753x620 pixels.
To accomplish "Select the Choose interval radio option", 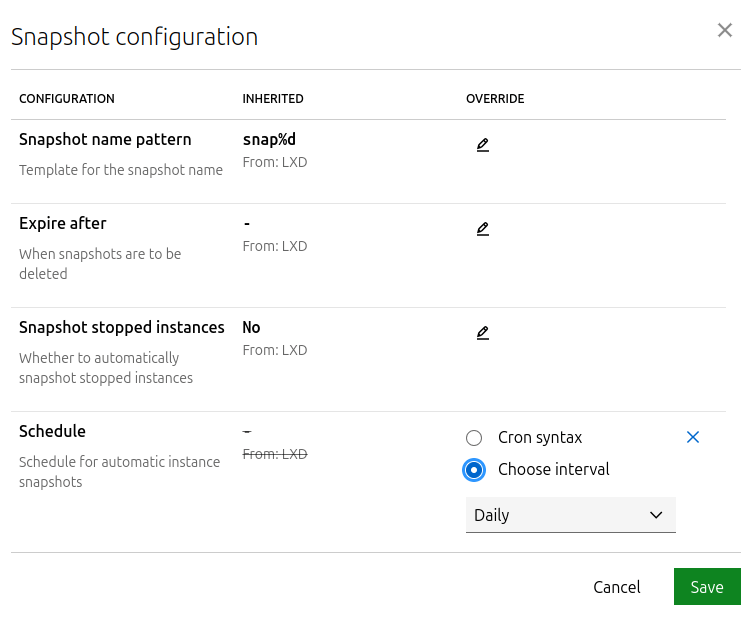I will pos(475,470).
